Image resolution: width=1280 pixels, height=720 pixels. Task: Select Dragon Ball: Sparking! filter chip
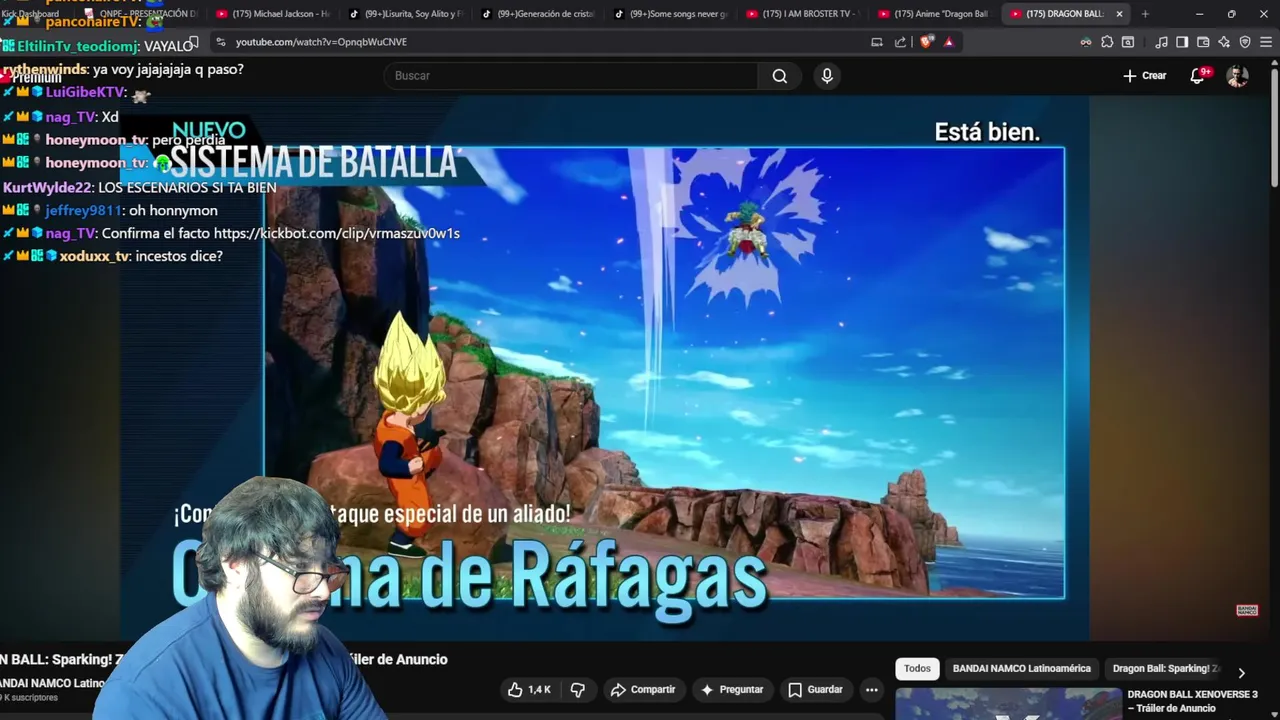pos(1162,669)
